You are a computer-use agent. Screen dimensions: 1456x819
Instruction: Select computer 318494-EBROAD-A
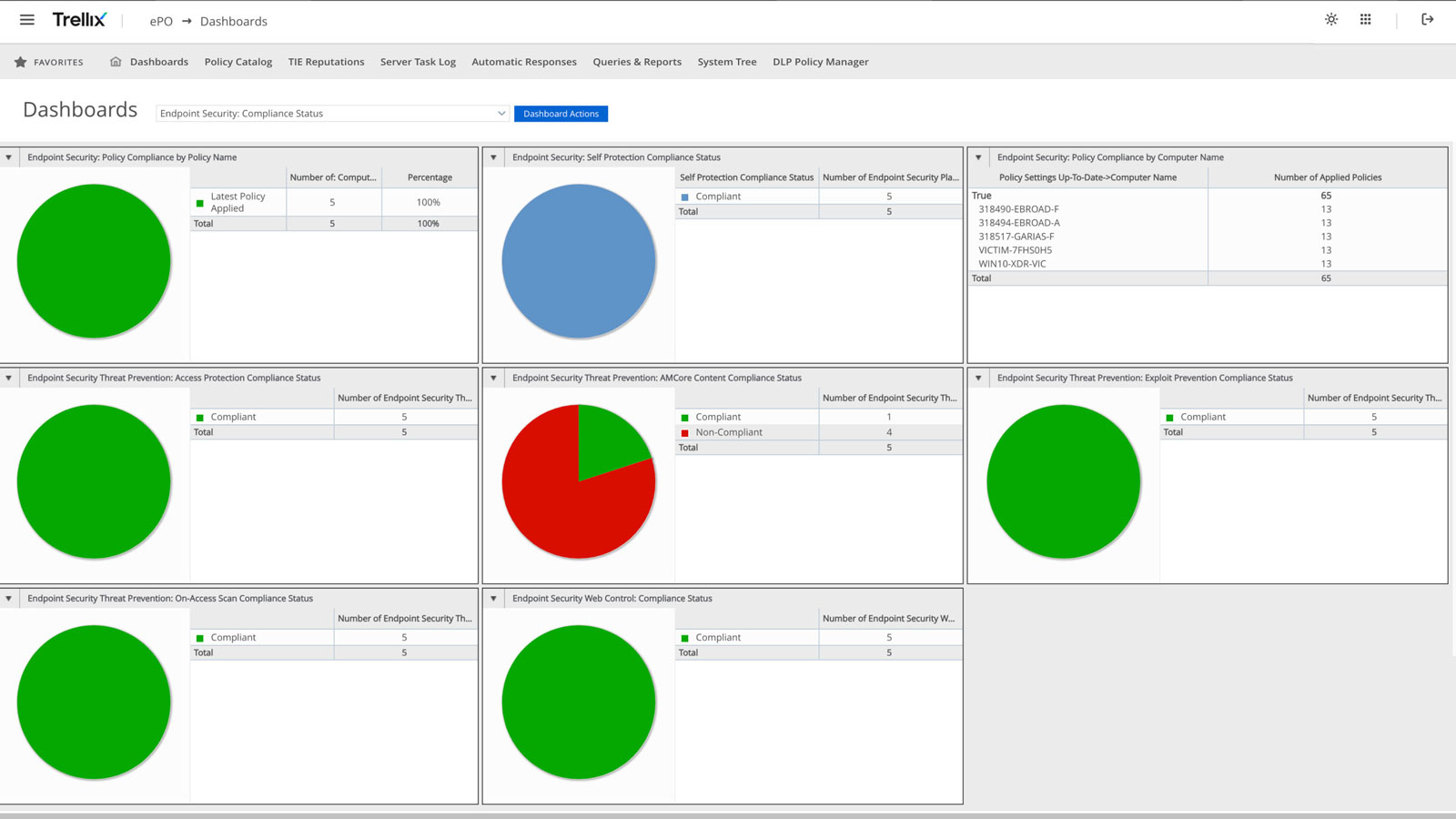pyautogui.click(x=1208, y=223)
